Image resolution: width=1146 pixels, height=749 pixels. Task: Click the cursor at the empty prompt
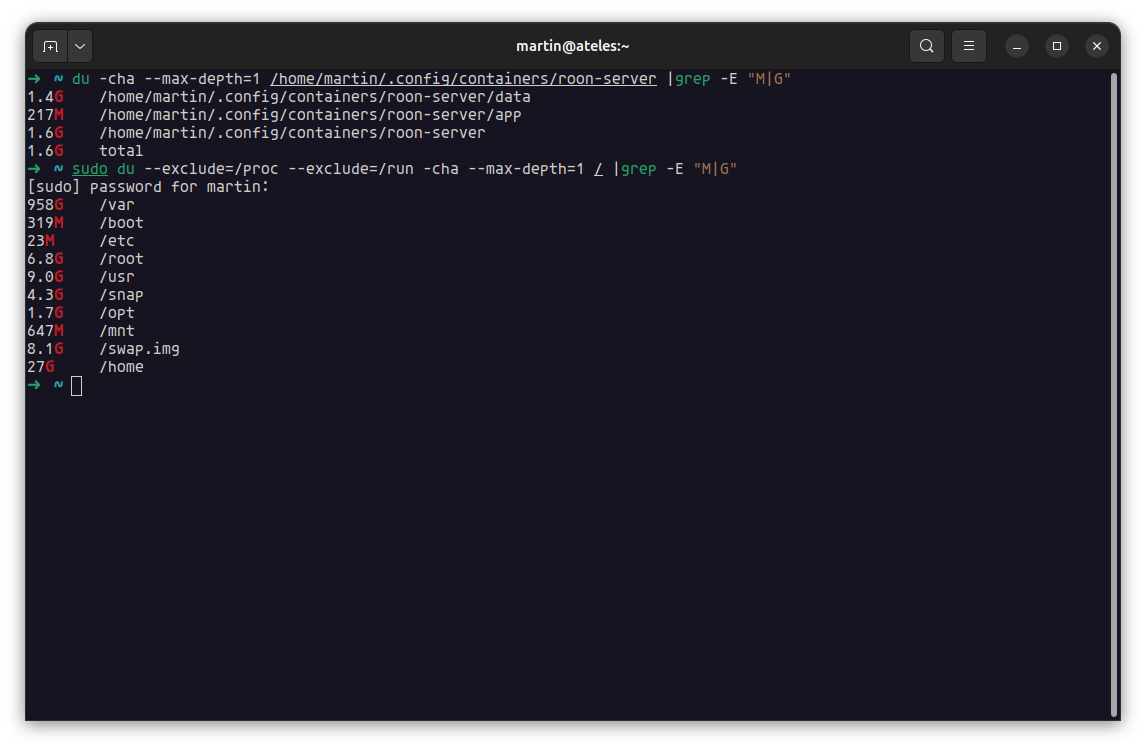click(x=77, y=385)
